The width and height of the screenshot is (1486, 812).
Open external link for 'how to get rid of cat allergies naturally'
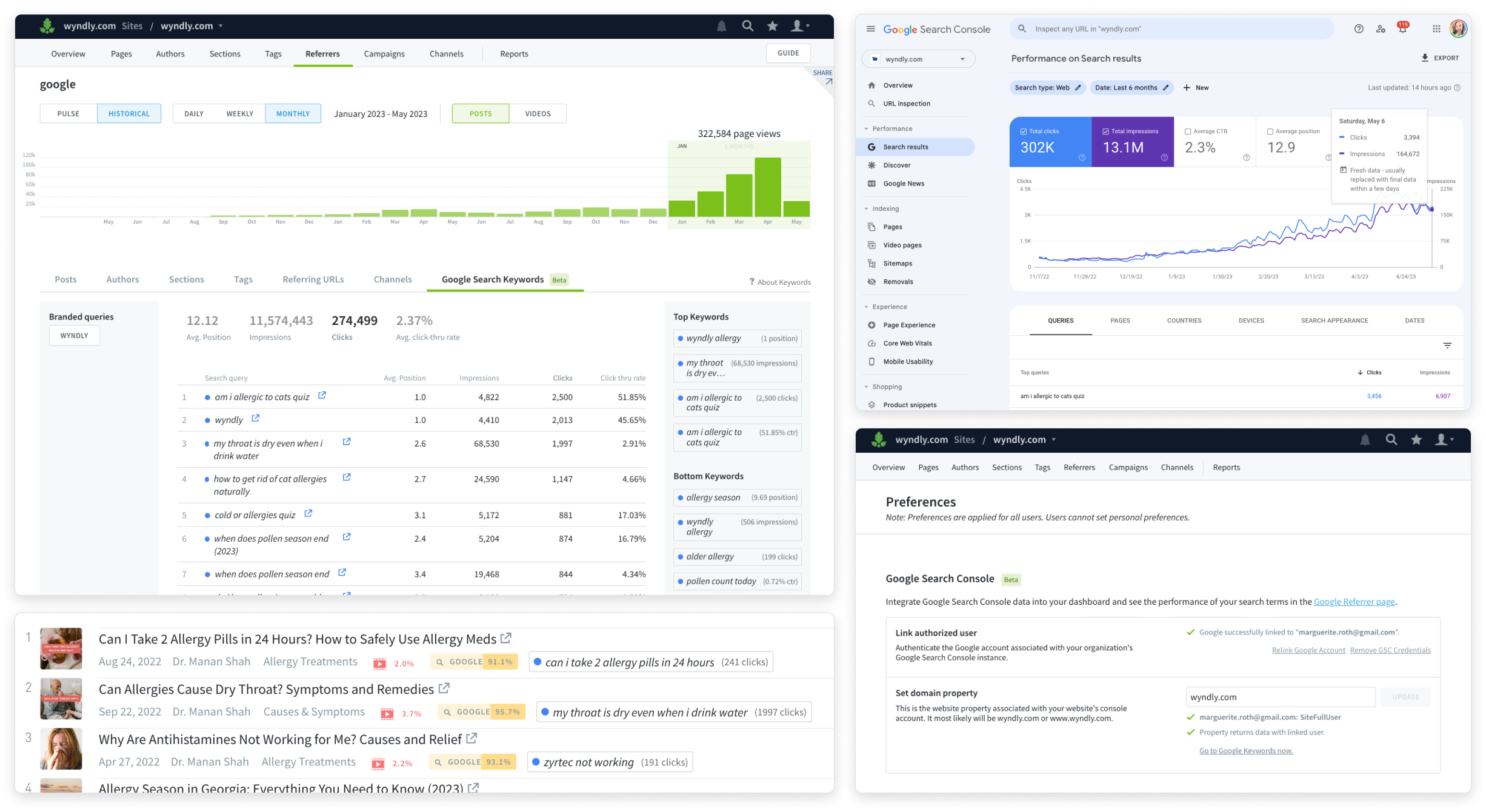(346, 478)
